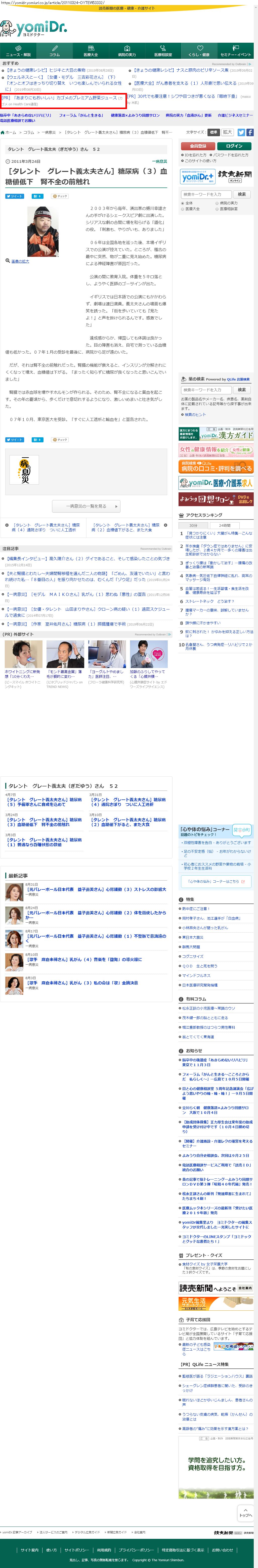258x1568 pixels.
Task: Click the 読売新聞オンライン logo banner
Action: click(235, 176)
